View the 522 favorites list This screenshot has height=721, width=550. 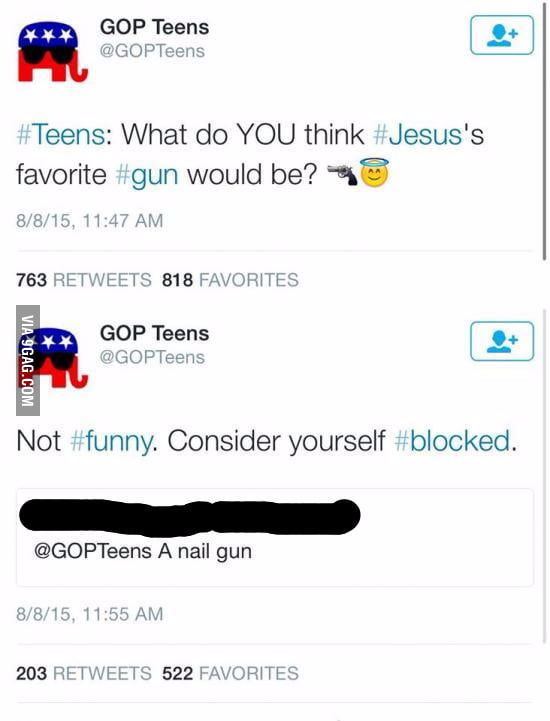pos(230,673)
